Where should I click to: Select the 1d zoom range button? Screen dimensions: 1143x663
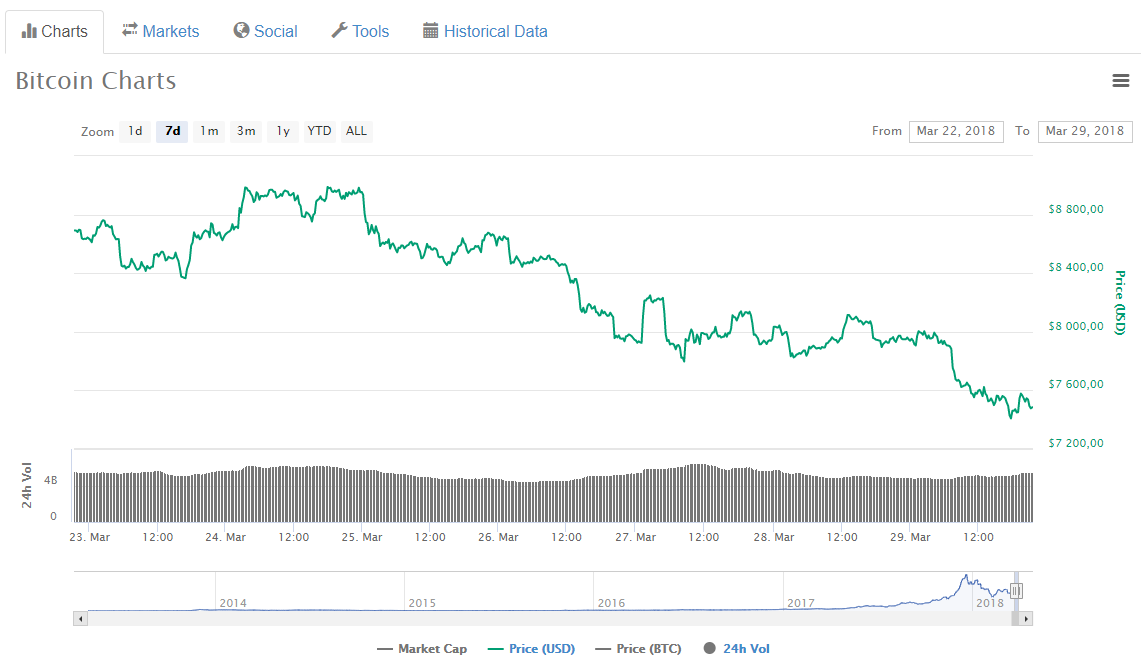coord(135,131)
